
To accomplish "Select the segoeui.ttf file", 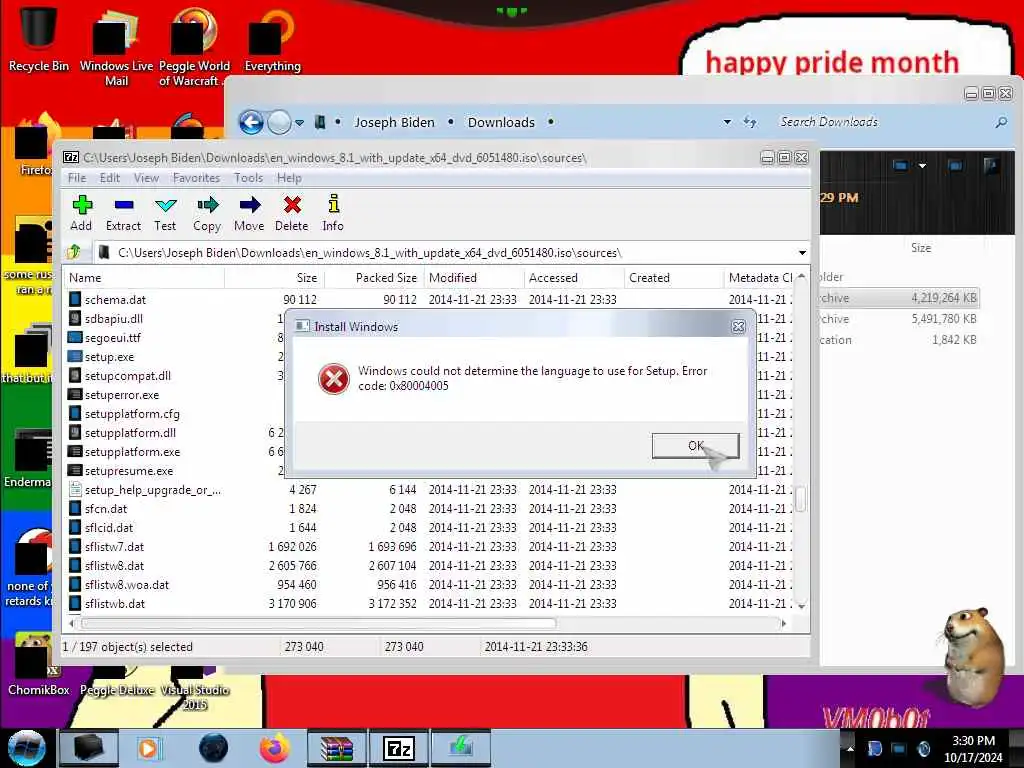I will (112, 338).
